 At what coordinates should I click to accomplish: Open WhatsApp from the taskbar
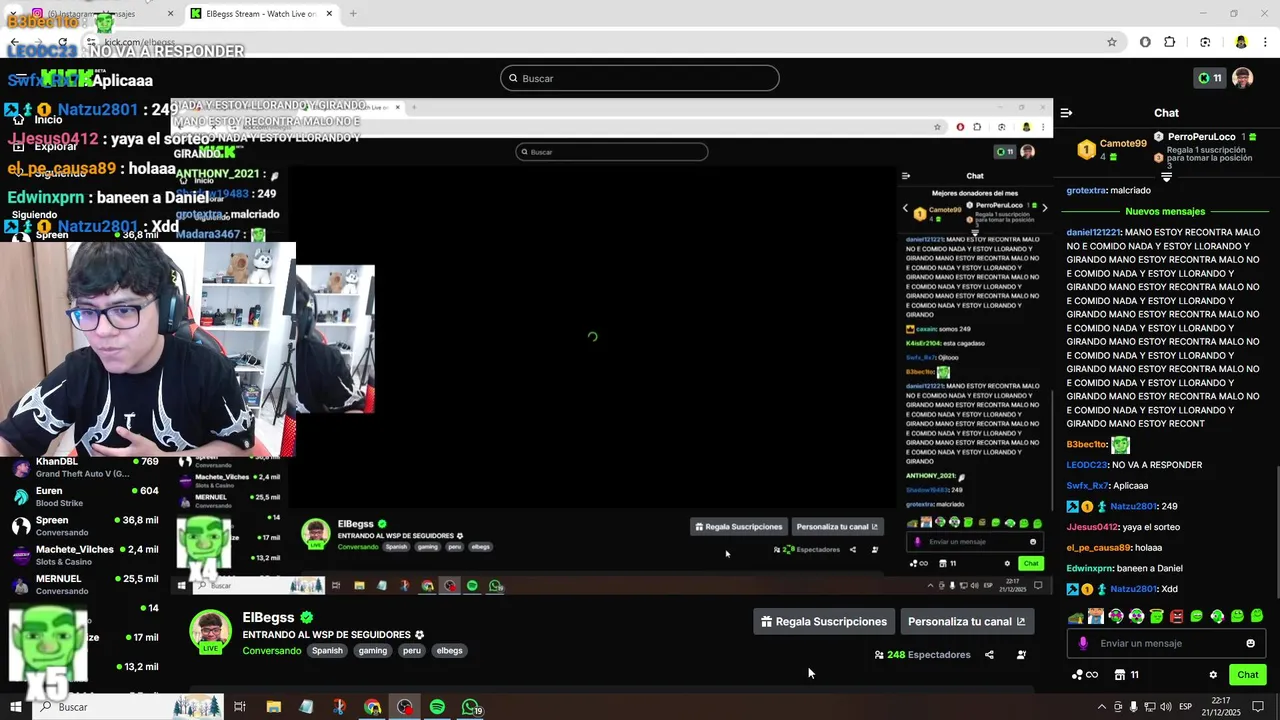(x=470, y=707)
